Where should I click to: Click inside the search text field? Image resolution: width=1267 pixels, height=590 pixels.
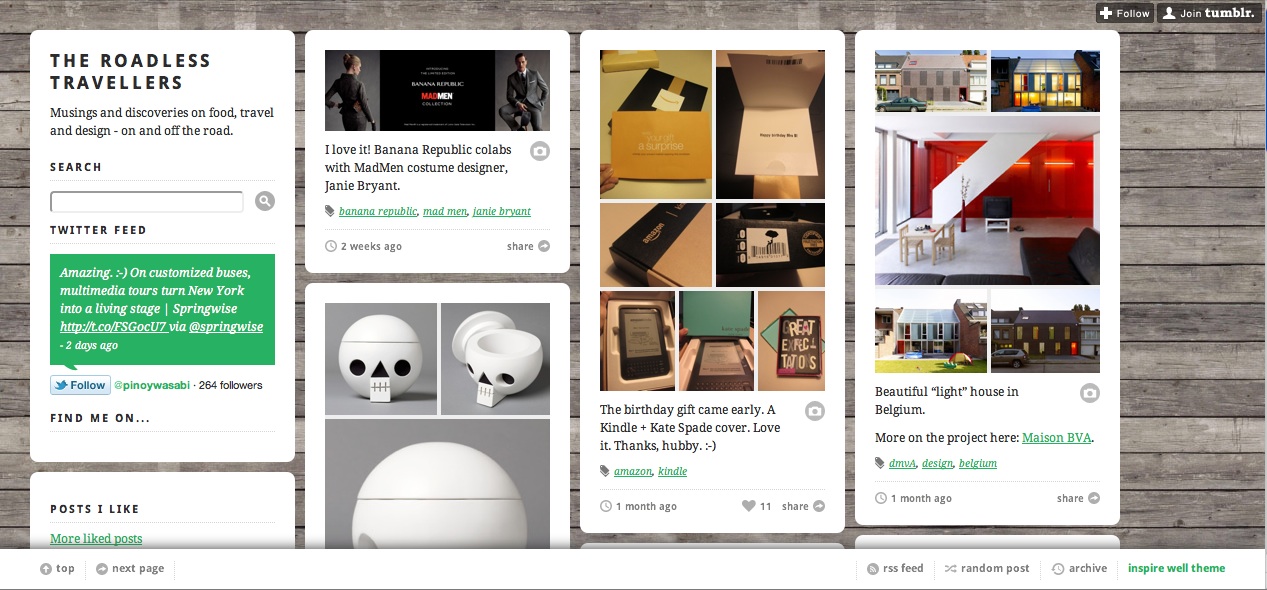[x=147, y=202]
